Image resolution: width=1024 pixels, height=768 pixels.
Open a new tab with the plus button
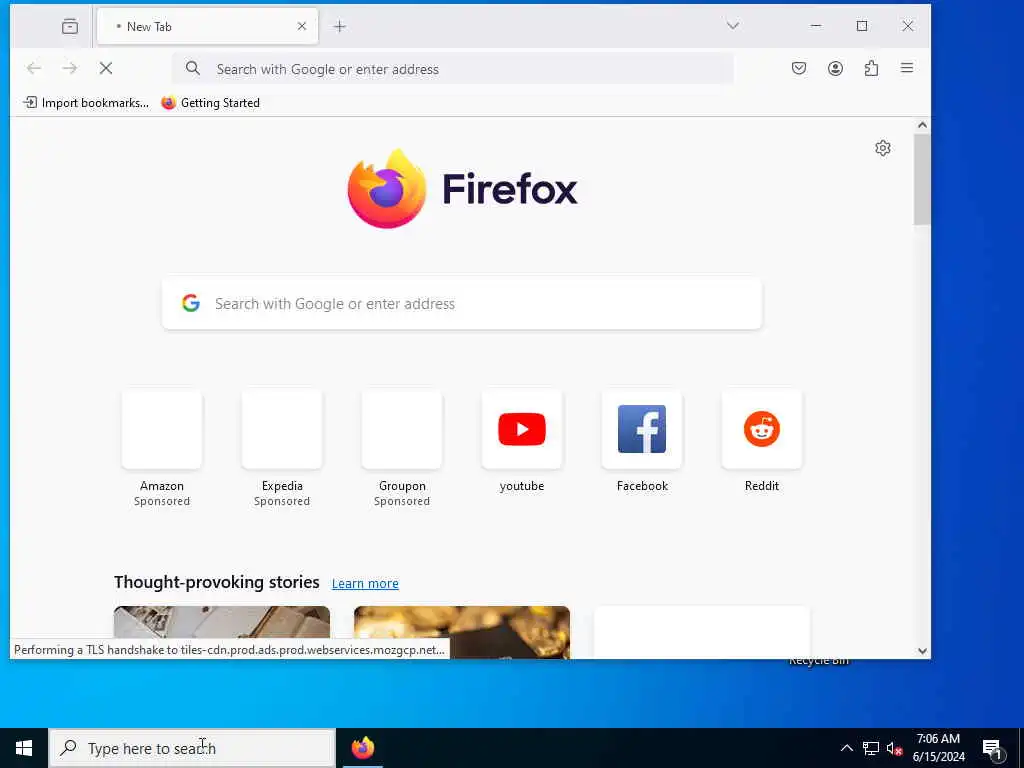(340, 26)
